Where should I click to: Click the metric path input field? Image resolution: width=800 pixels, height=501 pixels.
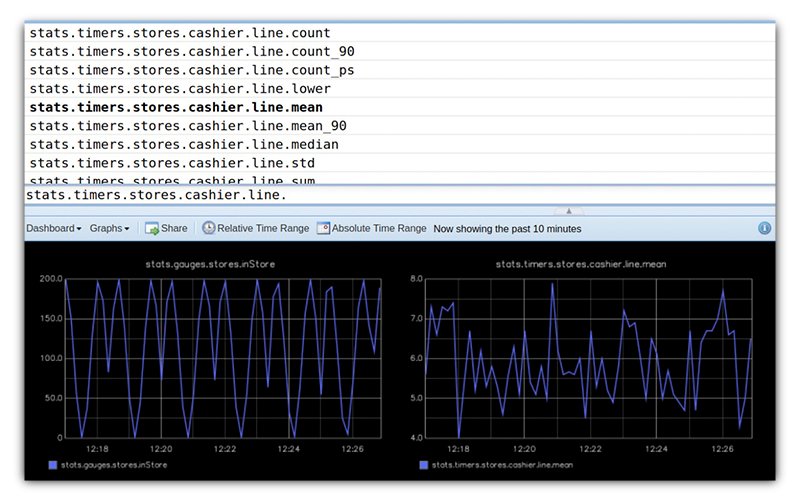(x=400, y=195)
